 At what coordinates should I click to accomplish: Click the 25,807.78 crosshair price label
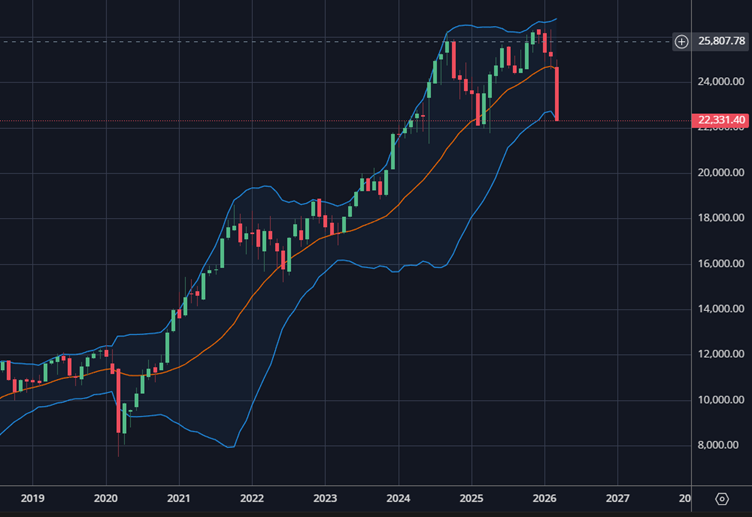722,41
